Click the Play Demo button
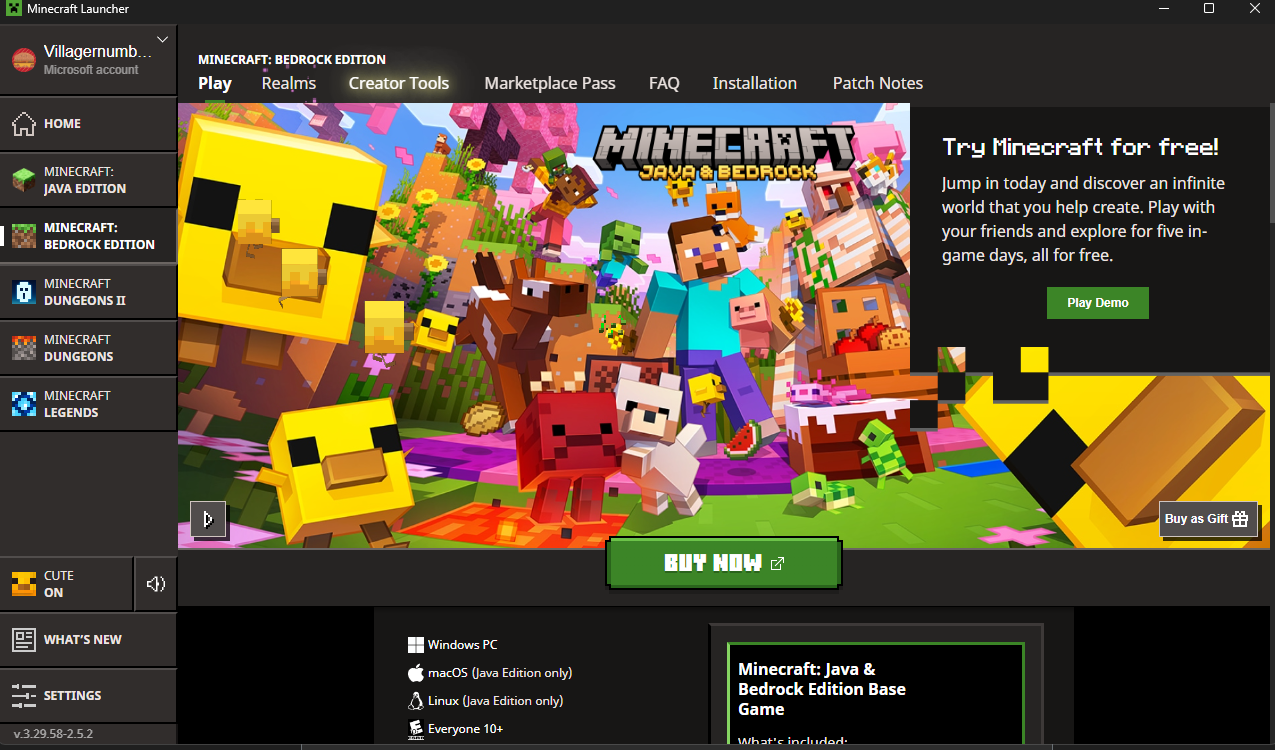The width and height of the screenshot is (1275, 750). coord(1098,303)
